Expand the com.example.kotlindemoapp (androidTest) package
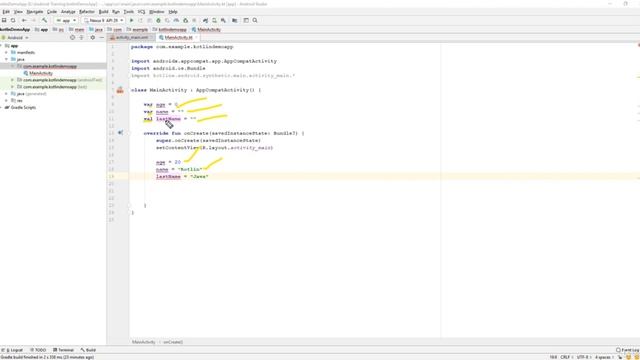 click(13, 80)
